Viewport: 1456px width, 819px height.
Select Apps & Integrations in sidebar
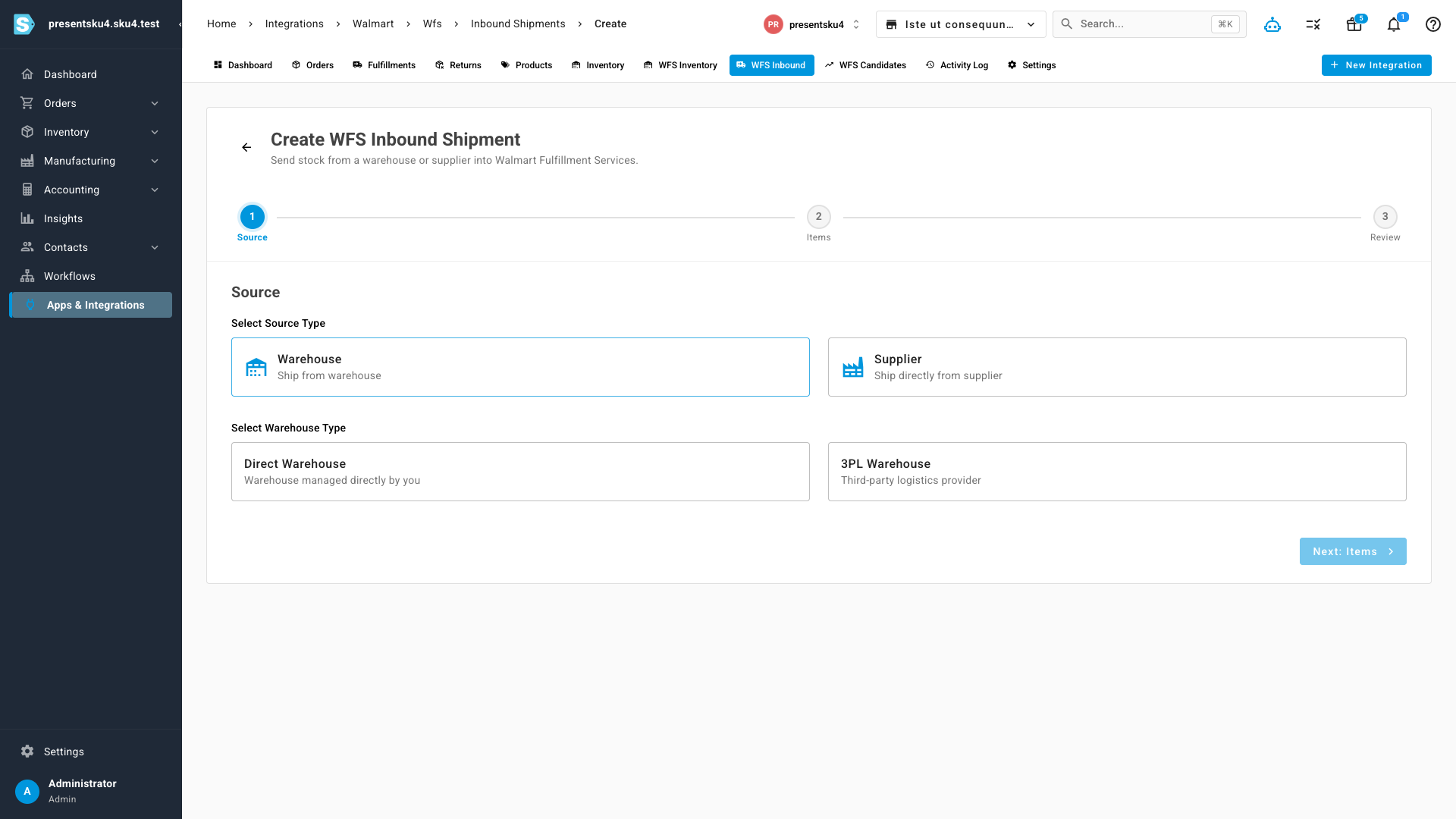tap(91, 305)
